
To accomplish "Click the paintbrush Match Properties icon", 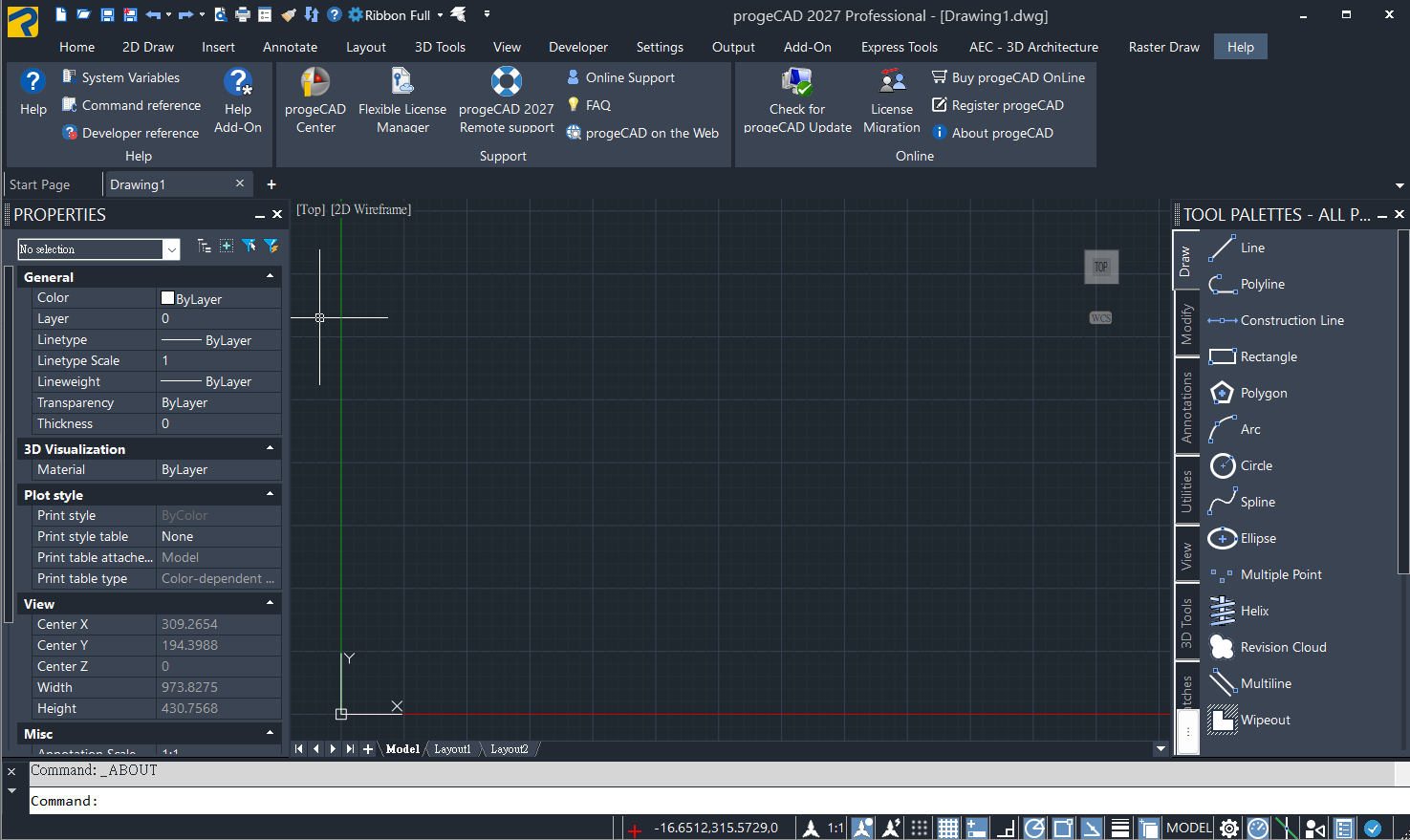I will click(x=289, y=14).
